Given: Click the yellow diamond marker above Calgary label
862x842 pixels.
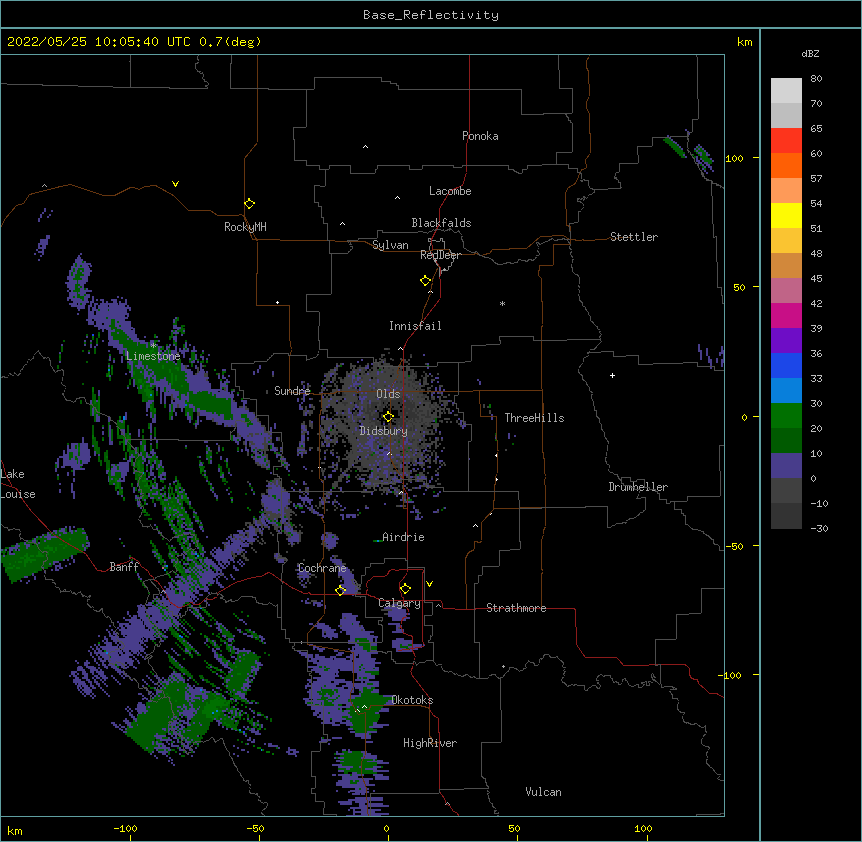Looking at the screenshot, I should click(x=405, y=589).
